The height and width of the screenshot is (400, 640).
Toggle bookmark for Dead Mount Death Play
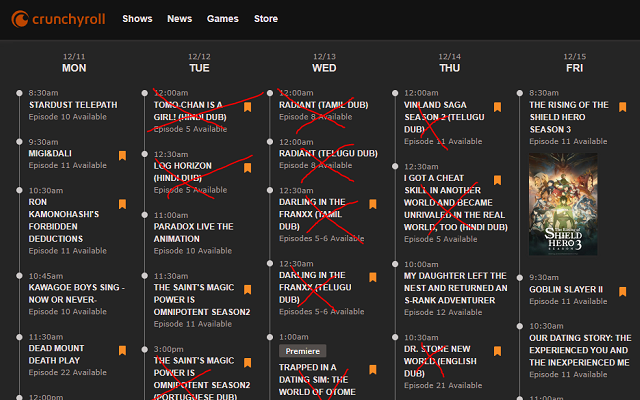click(x=122, y=351)
